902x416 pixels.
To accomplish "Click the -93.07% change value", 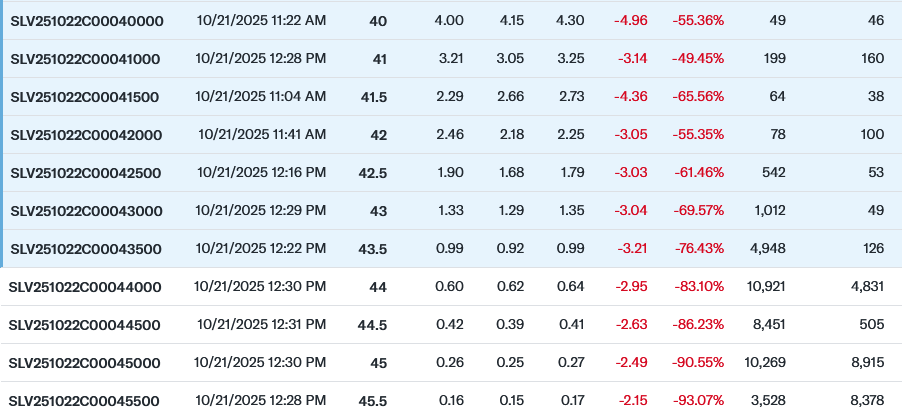I will 698,401.
